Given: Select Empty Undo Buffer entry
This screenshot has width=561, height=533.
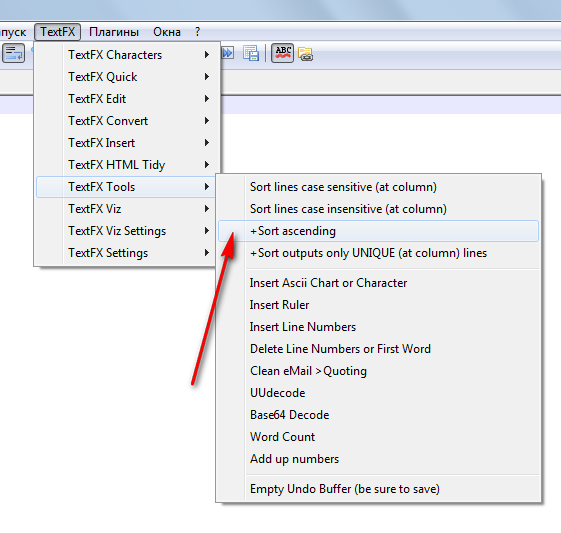Looking at the screenshot, I should pyautogui.click(x=378, y=489).
